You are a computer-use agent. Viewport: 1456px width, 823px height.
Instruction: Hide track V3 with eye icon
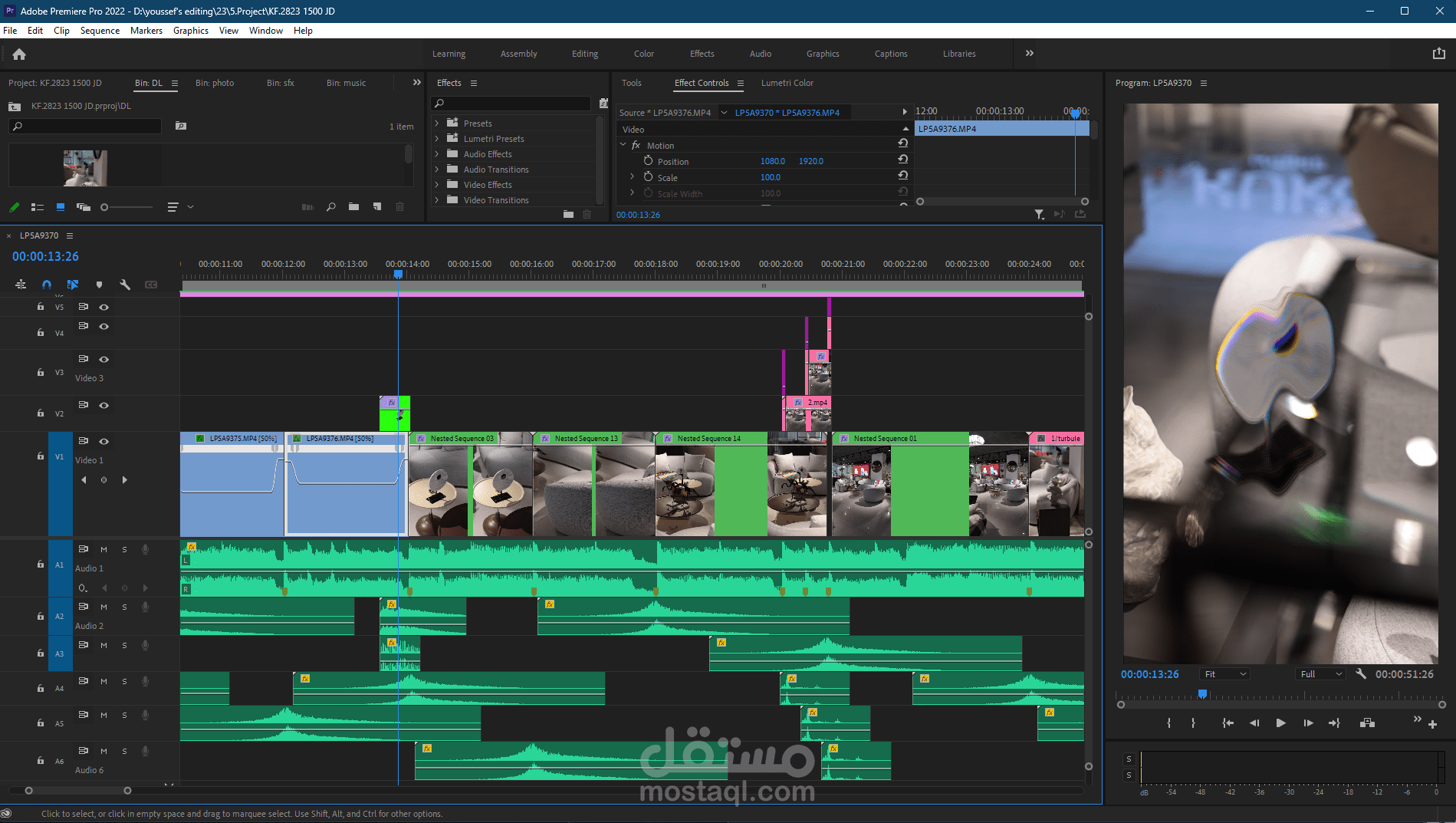(104, 359)
